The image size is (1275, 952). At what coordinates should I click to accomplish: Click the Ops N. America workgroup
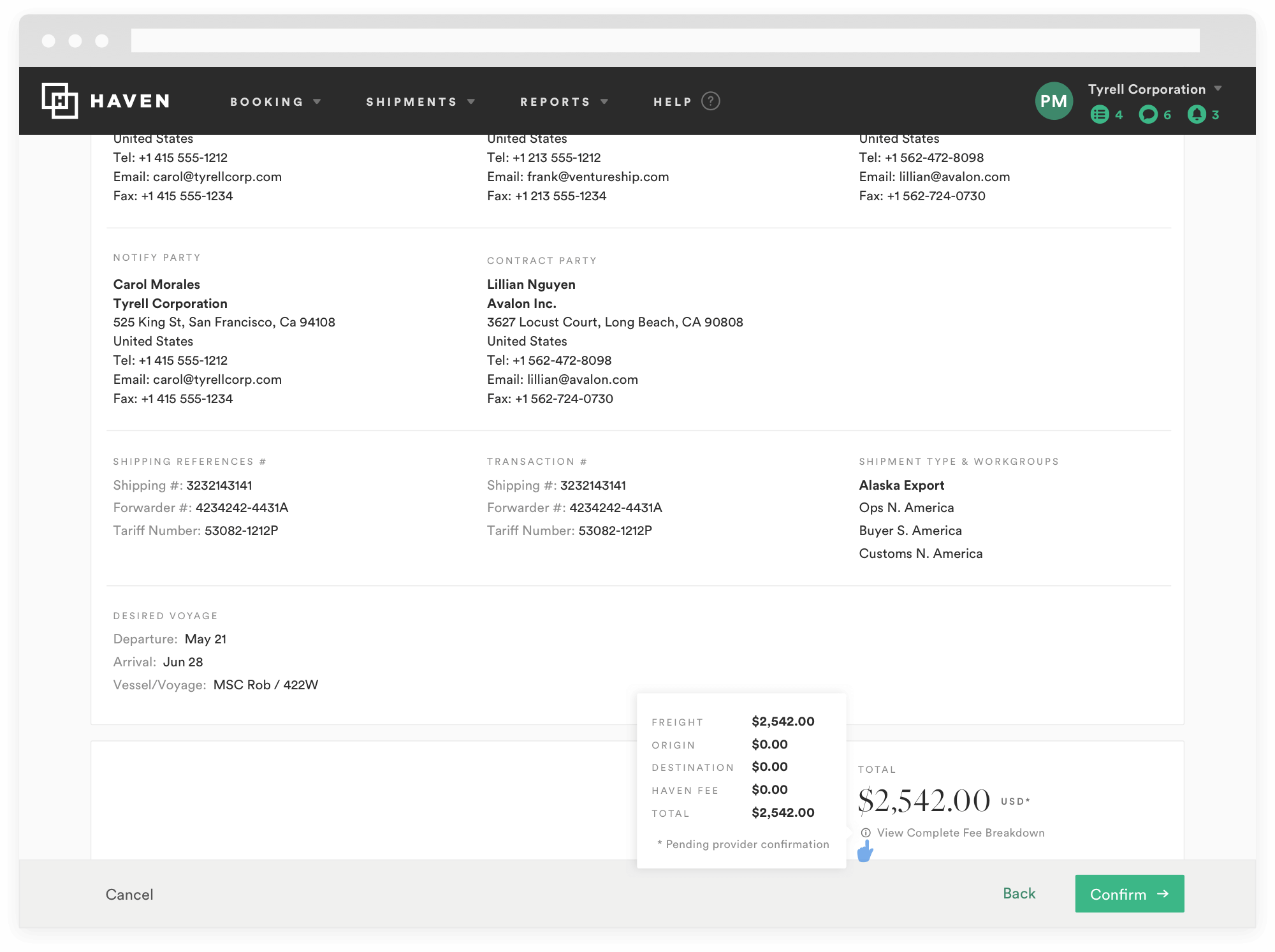coord(906,508)
